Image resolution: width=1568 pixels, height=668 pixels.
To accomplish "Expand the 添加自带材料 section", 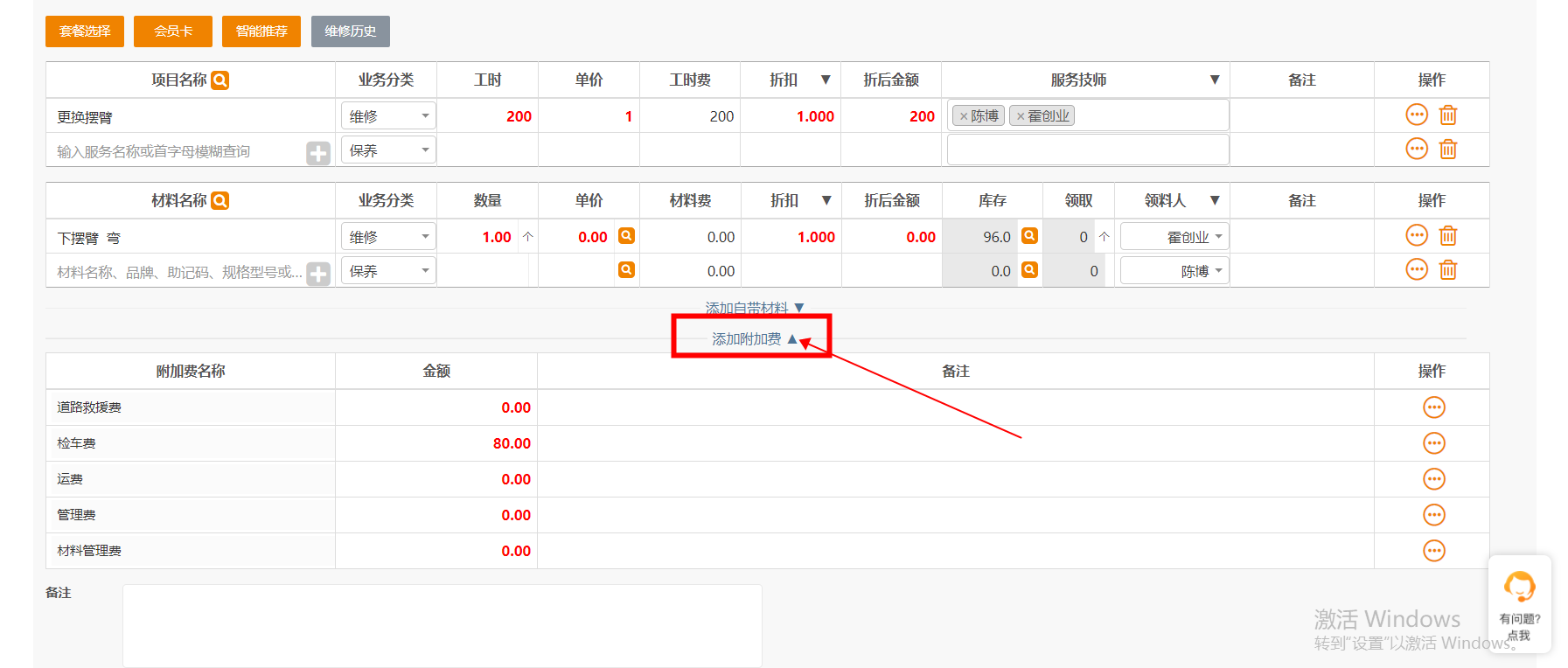I will (755, 308).
